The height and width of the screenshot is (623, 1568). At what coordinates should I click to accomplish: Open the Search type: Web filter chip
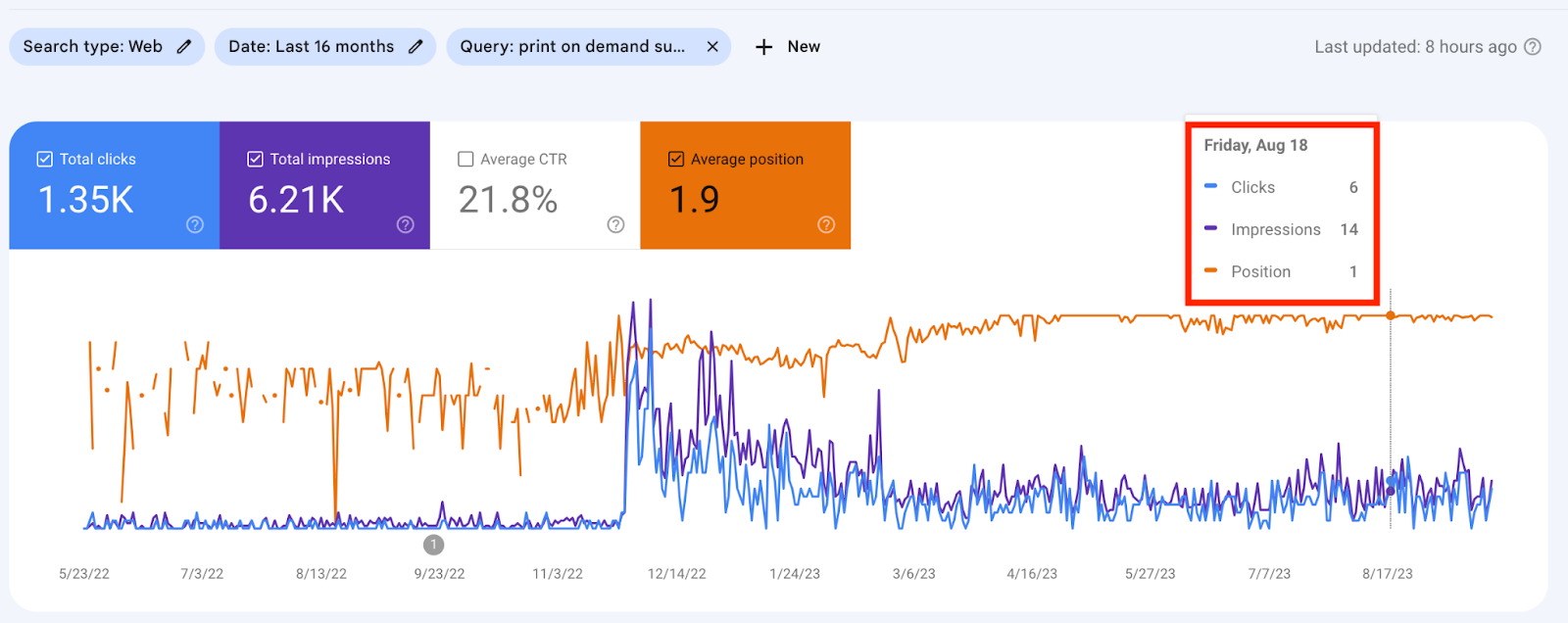(x=92, y=46)
